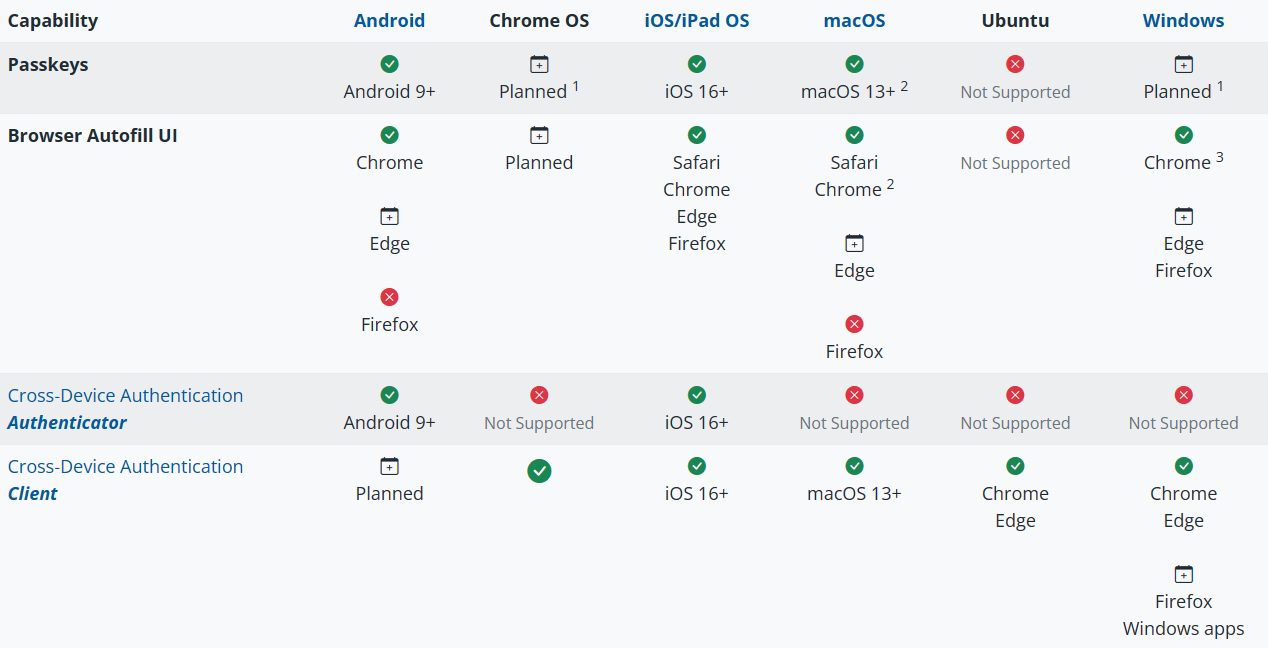Click the planned calendar icon above Edge in Android column
The height and width of the screenshot is (648, 1268).
(390, 216)
